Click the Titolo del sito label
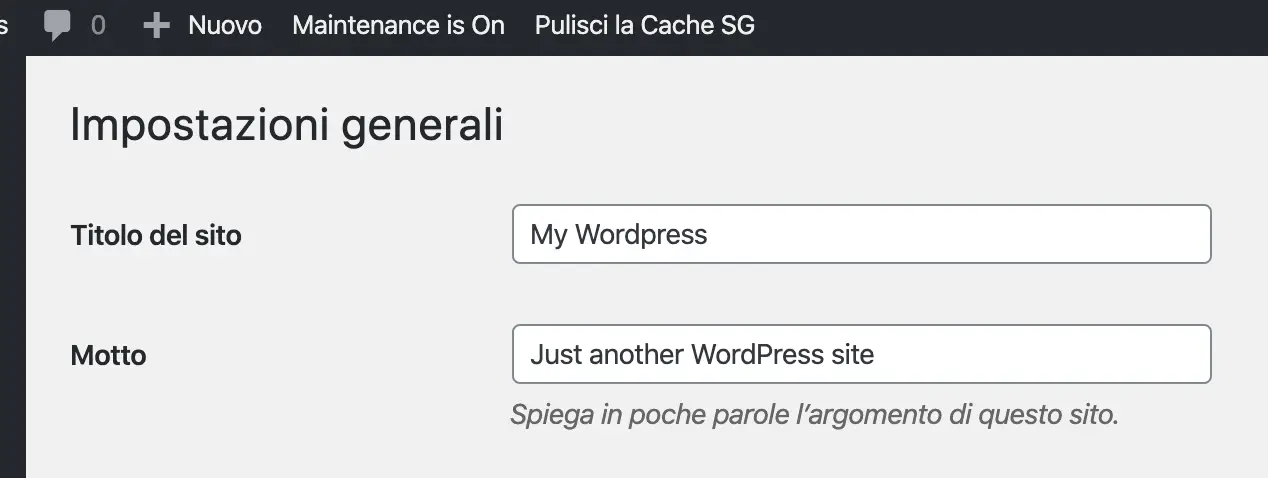Image resolution: width=1268 pixels, height=478 pixels. coord(156,236)
